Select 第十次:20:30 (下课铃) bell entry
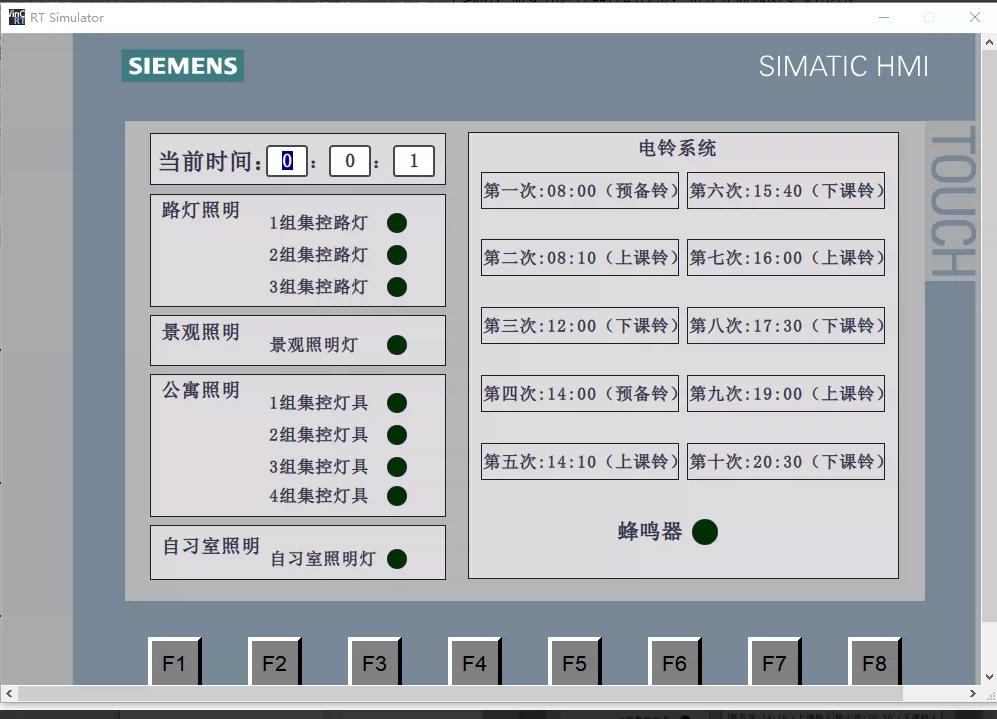Viewport: 997px width, 719px height. [x=786, y=462]
